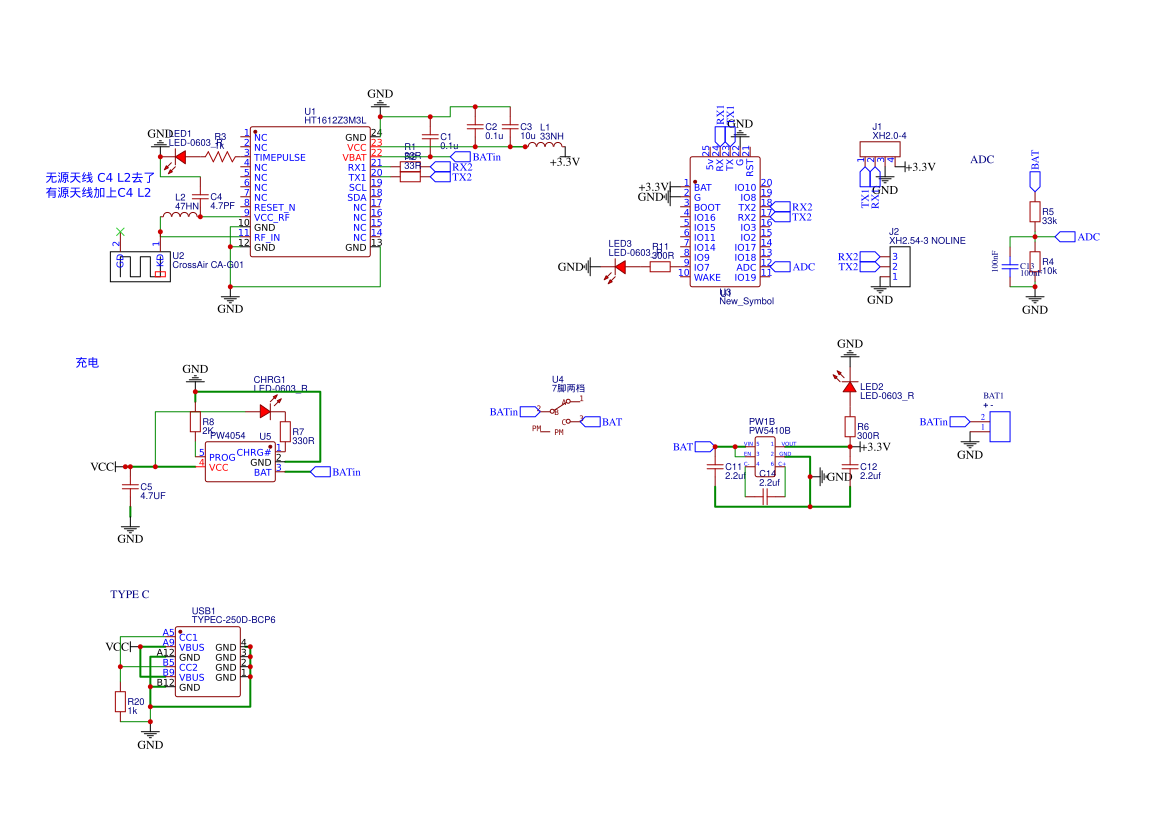Select the CHRG1 charge indicator LED

(265, 410)
